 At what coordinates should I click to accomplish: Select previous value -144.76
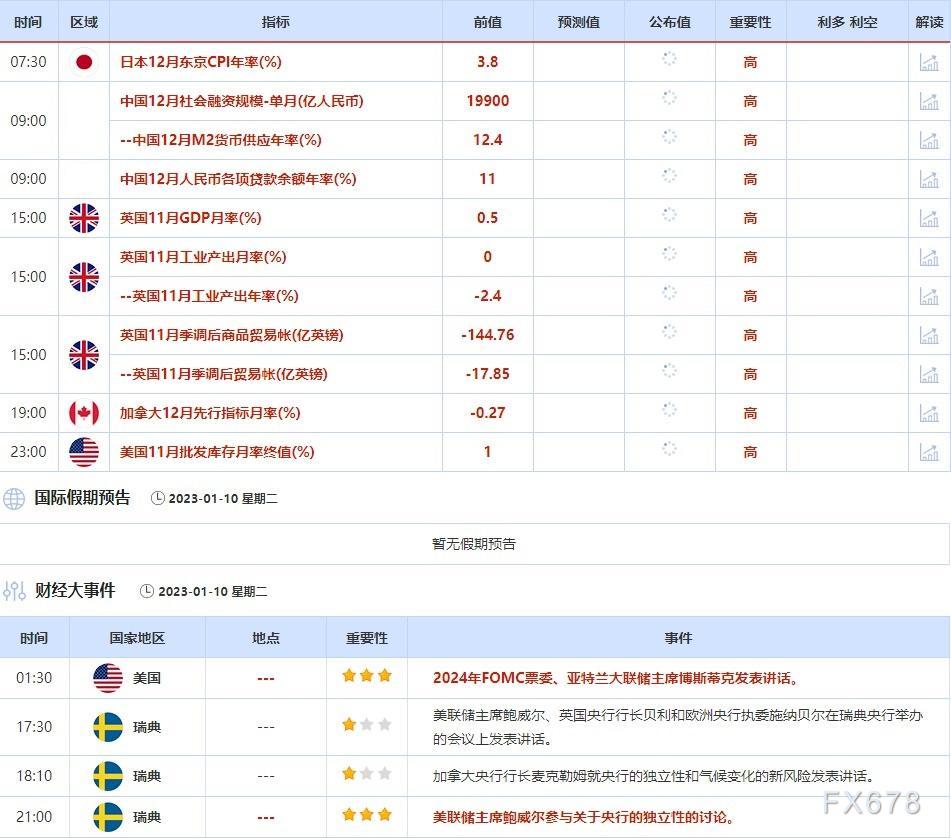pos(488,335)
